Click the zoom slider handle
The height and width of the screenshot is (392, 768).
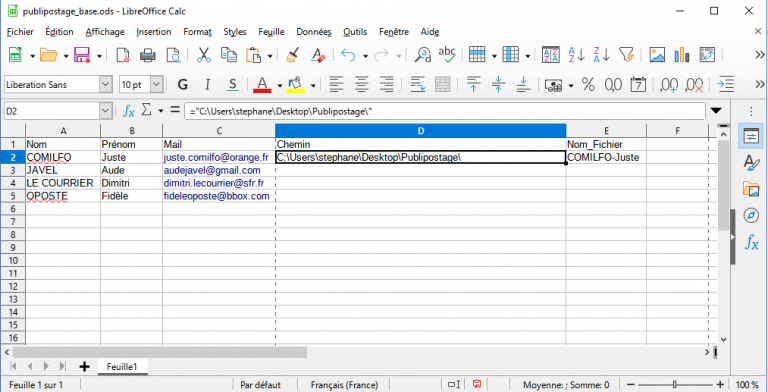click(x=675, y=385)
